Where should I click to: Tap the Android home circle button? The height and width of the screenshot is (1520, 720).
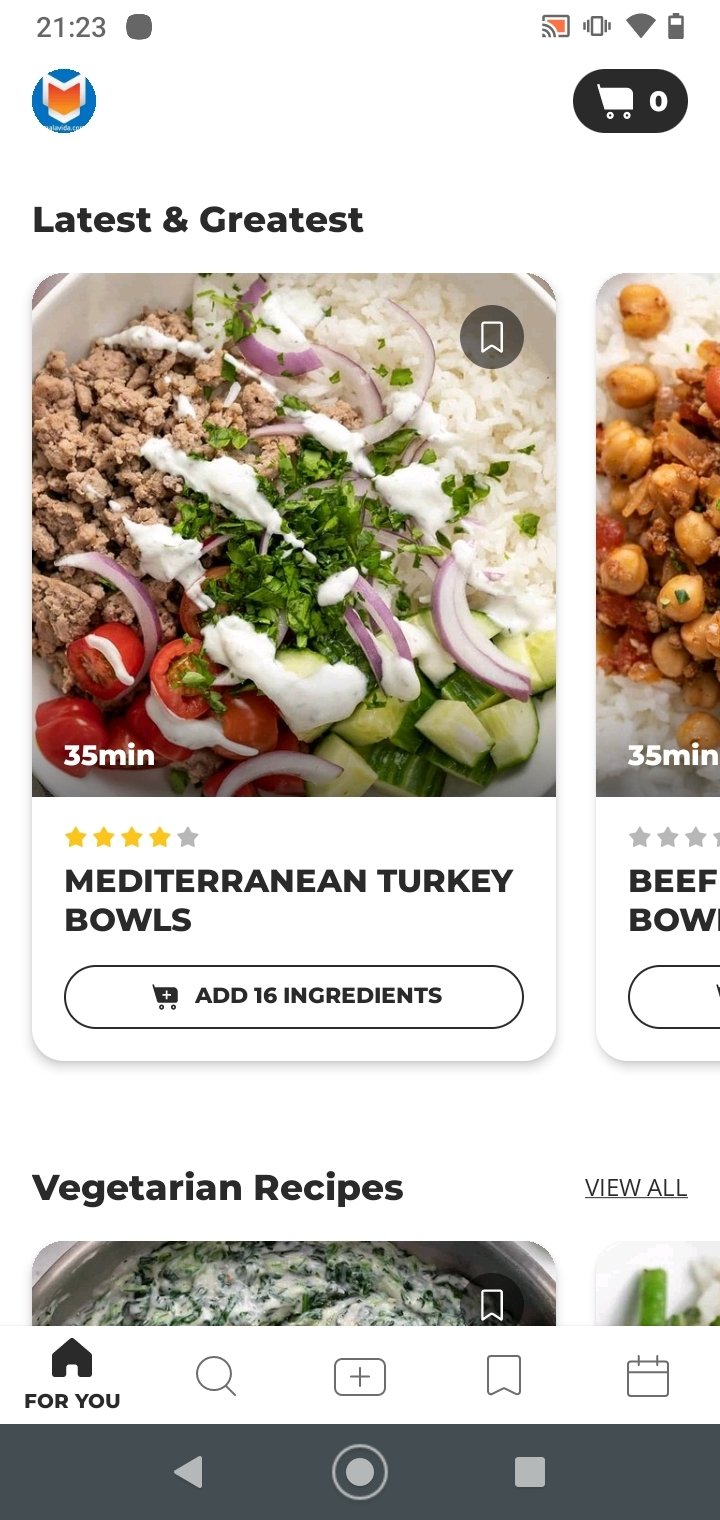(x=360, y=1472)
